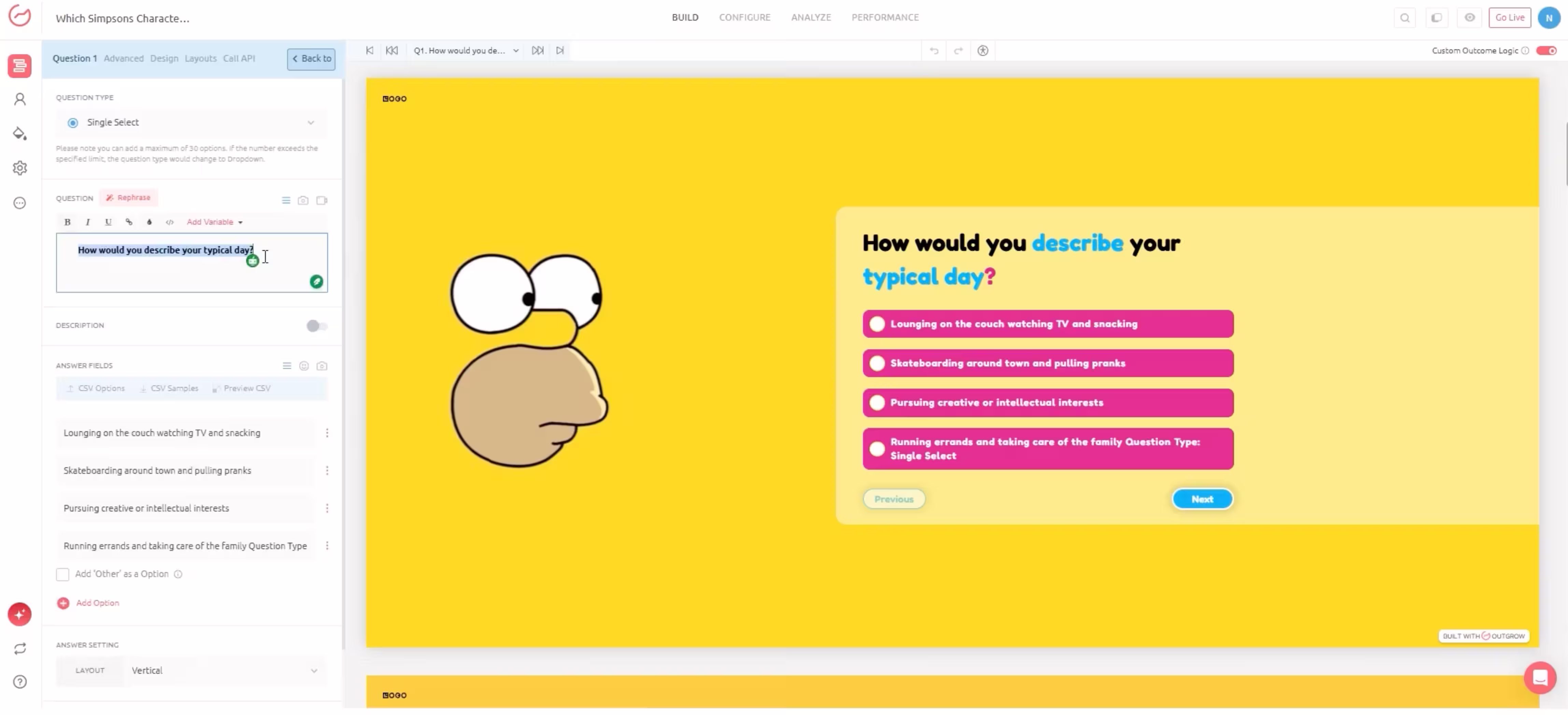Disable the Custom Outcome Logic toggle
The image size is (1568, 715).
1545,51
